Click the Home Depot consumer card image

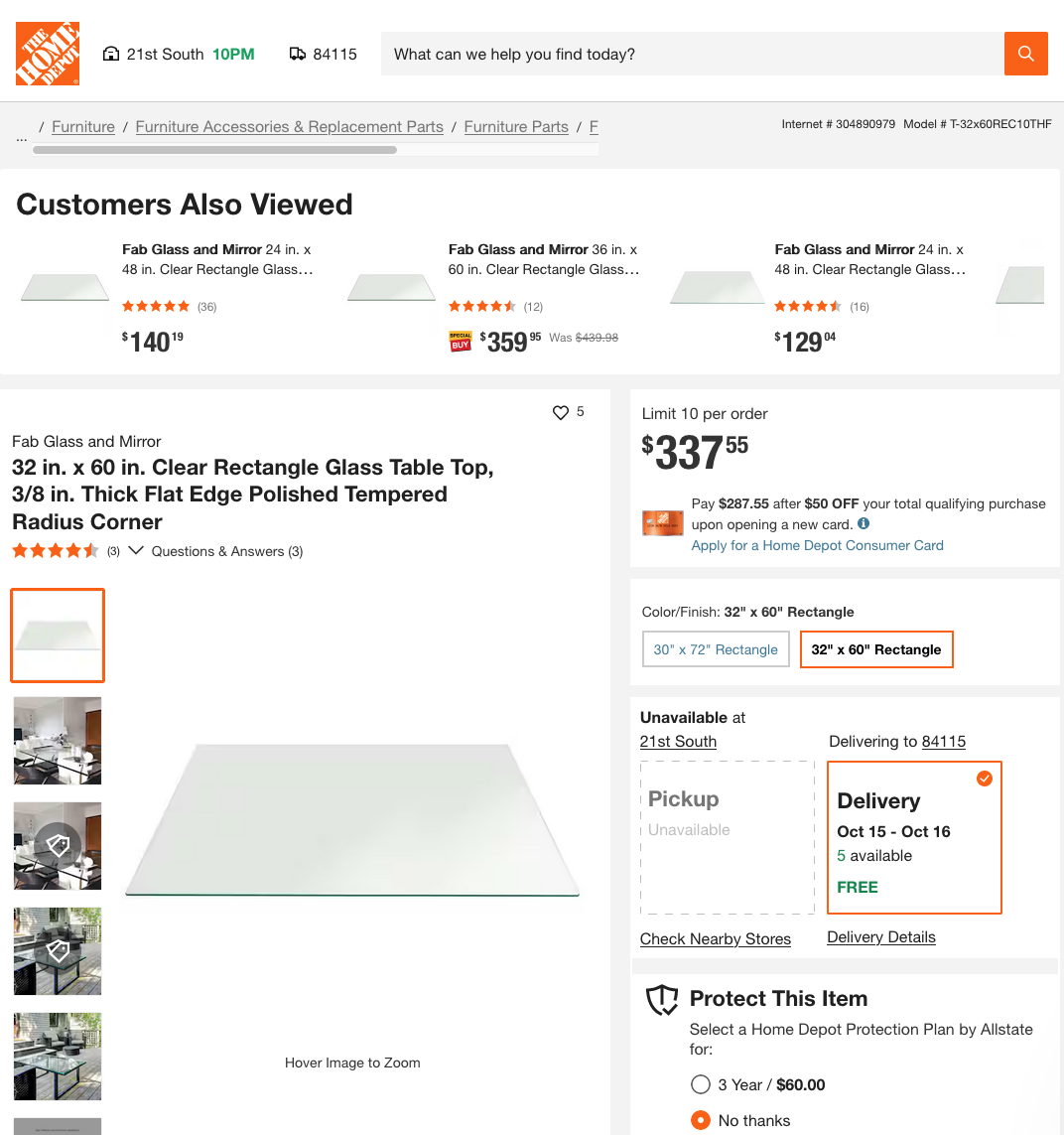click(x=662, y=523)
